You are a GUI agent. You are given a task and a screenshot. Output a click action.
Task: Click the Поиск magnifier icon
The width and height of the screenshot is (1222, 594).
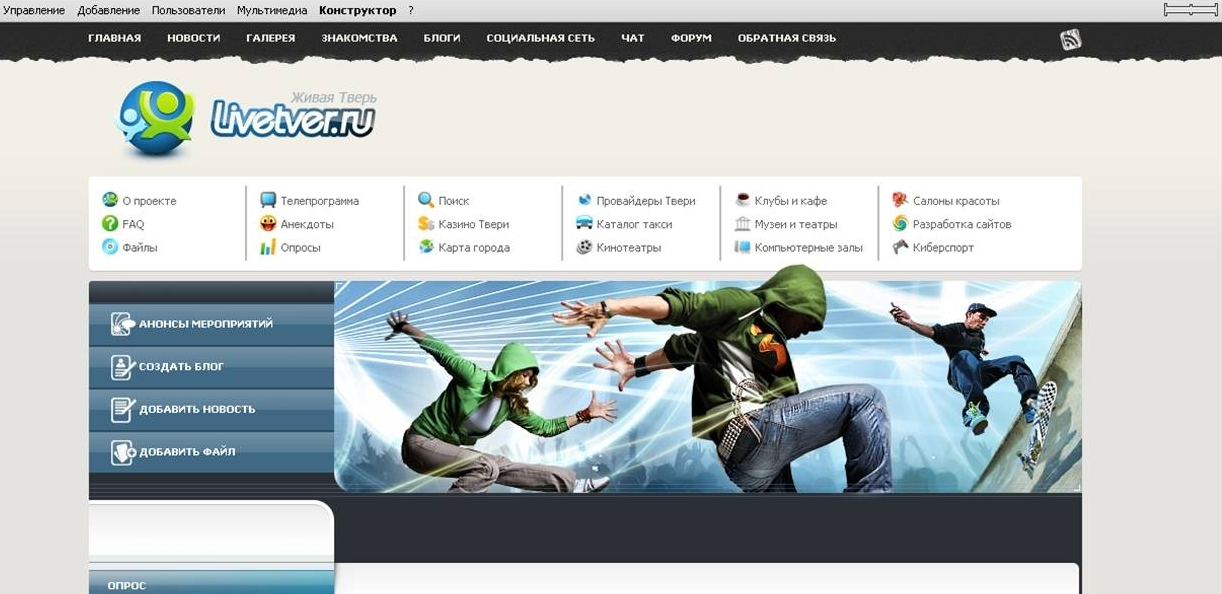(426, 200)
